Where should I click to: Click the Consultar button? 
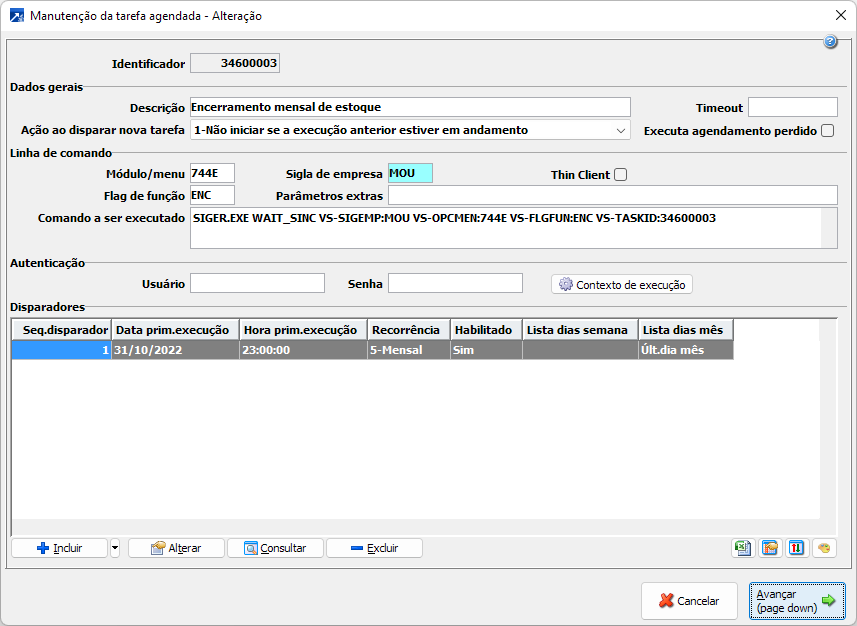pyautogui.click(x=275, y=548)
